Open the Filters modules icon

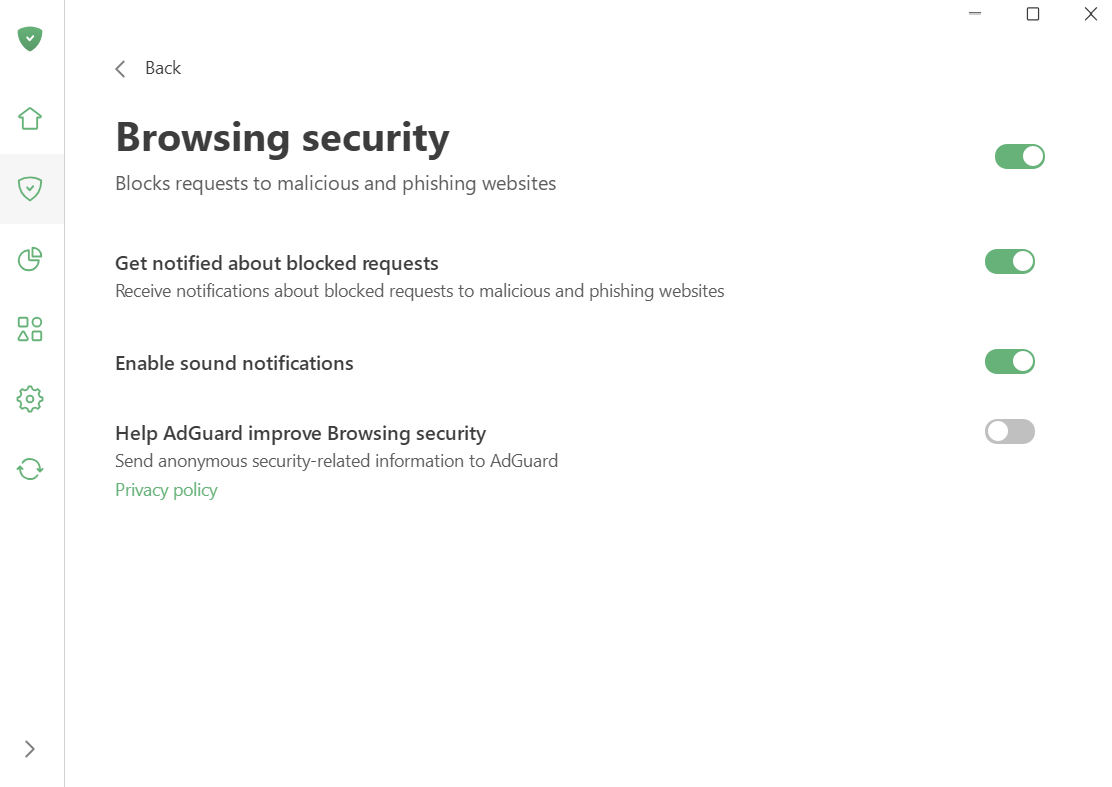click(29, 328)
